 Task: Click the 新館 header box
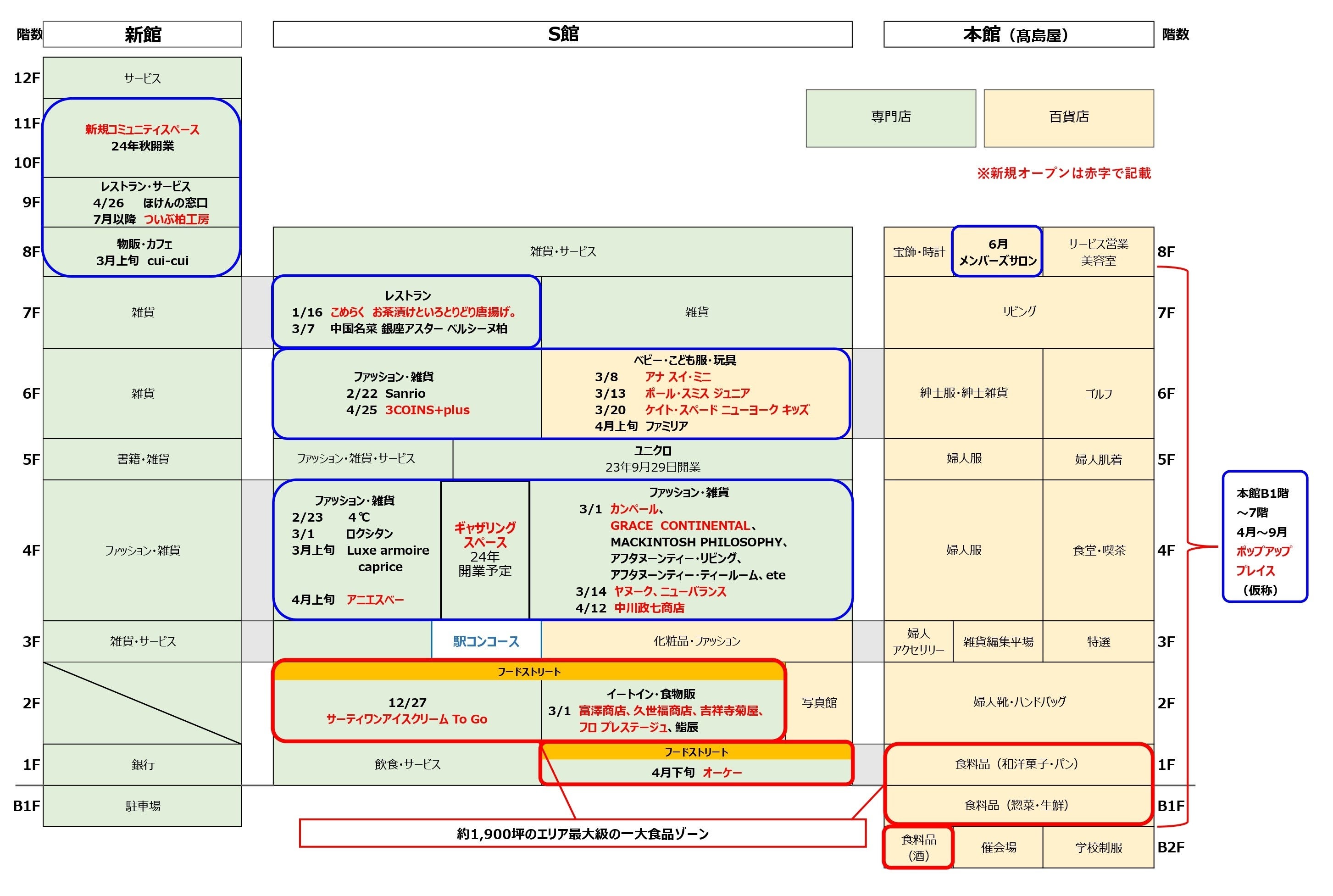142,34
